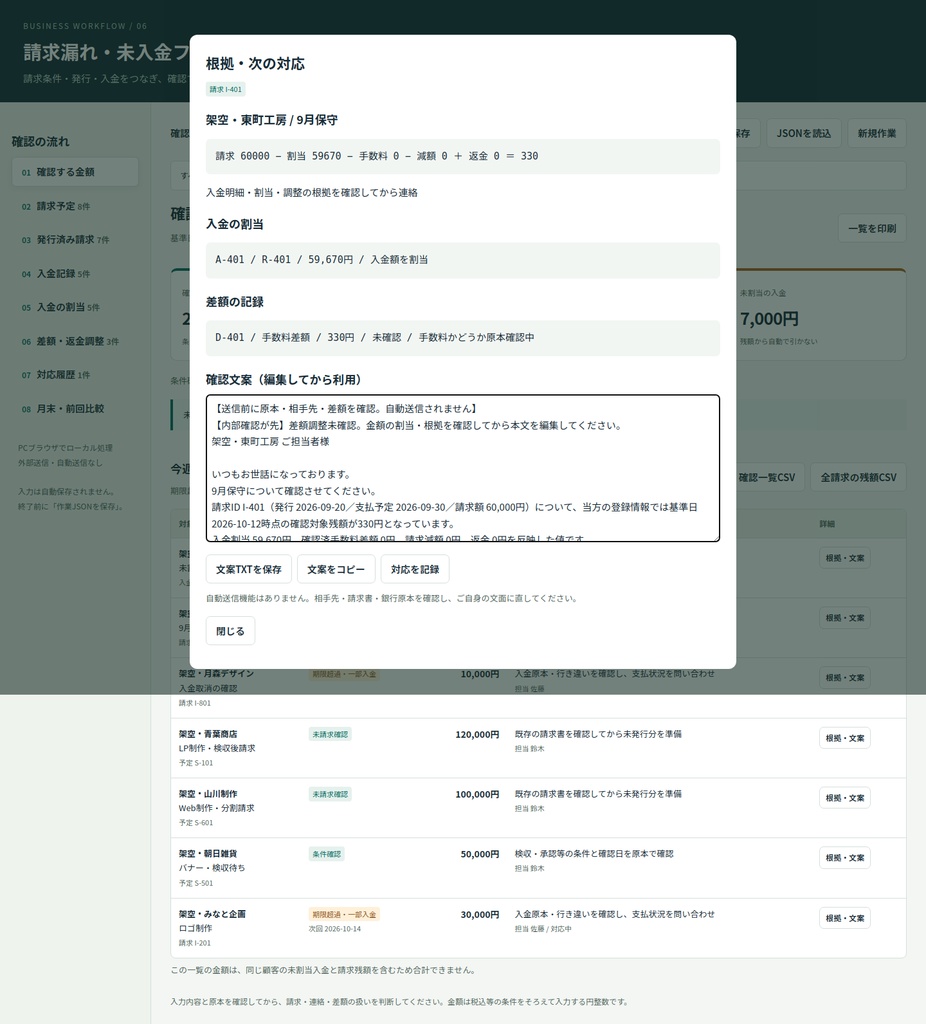This screenshot has width=926, height=1024.
Task: Open 06 差額・返金調整 in the sidebar
Action: (x=75, y=341)
